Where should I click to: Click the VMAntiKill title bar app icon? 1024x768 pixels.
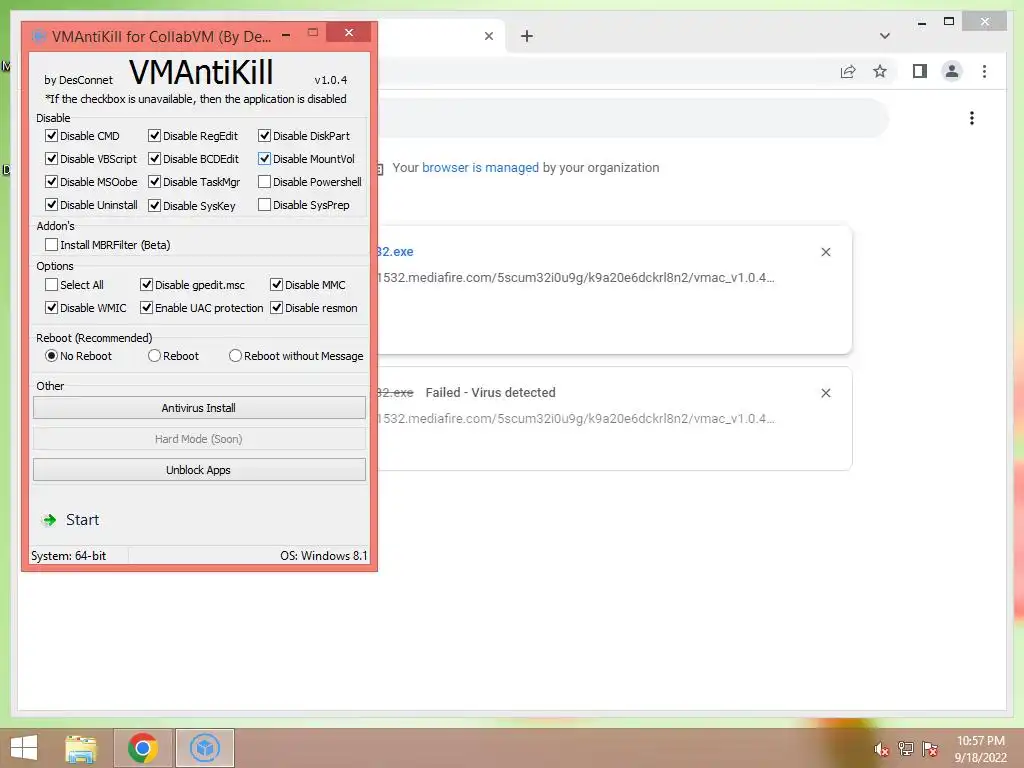point(40,36)
